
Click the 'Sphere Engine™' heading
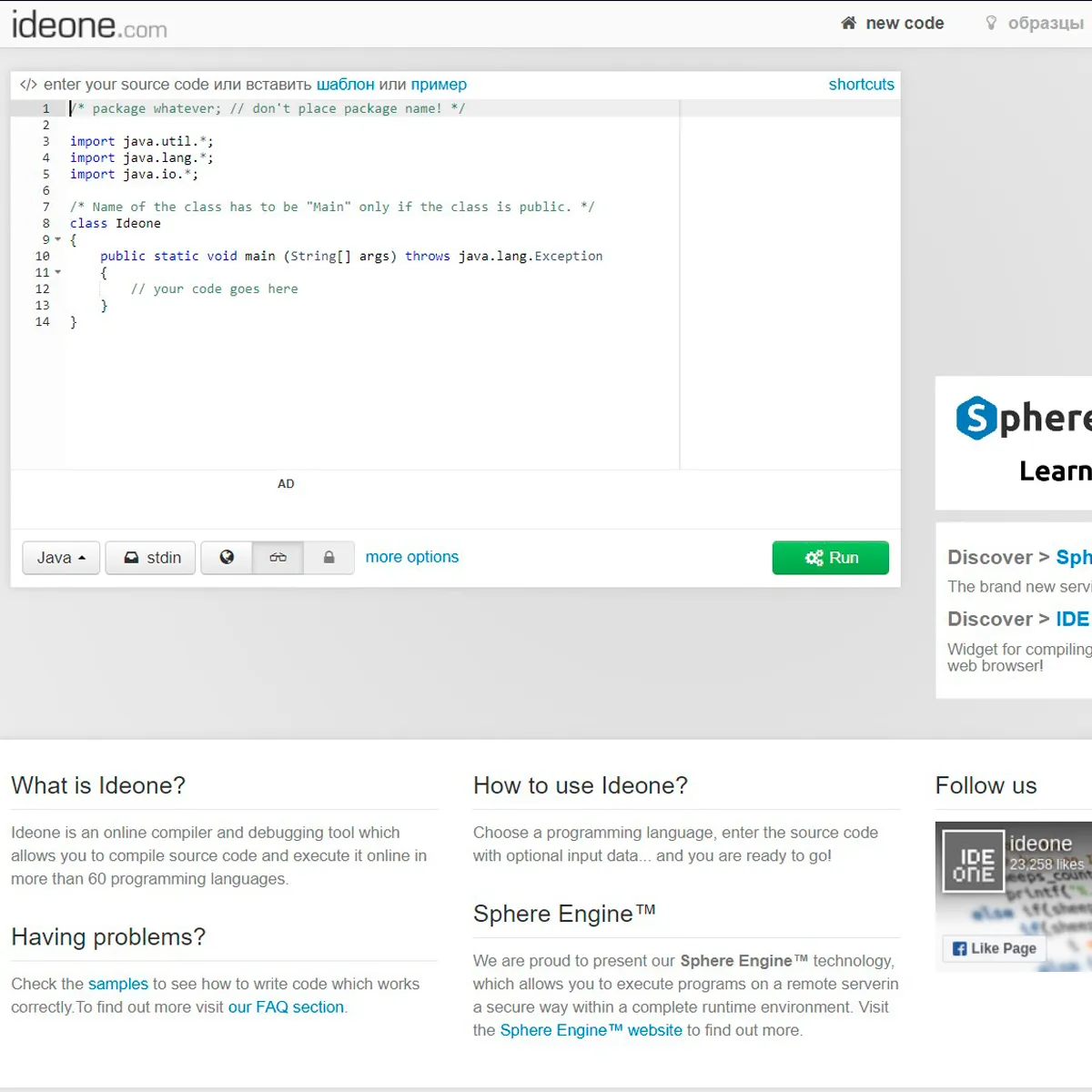click(x=564, y=914)
